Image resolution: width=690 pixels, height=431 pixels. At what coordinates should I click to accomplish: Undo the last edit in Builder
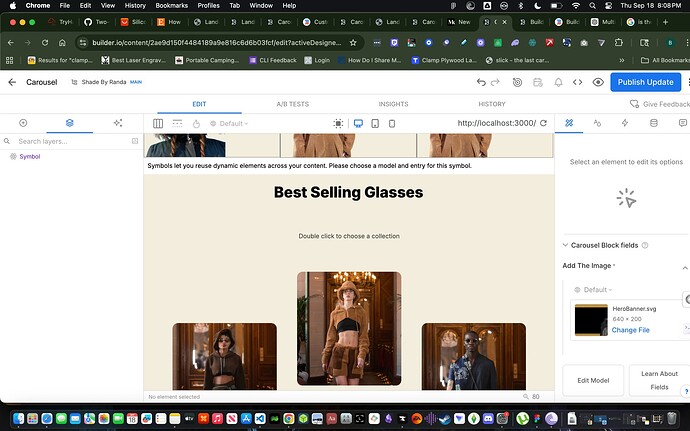481,82
